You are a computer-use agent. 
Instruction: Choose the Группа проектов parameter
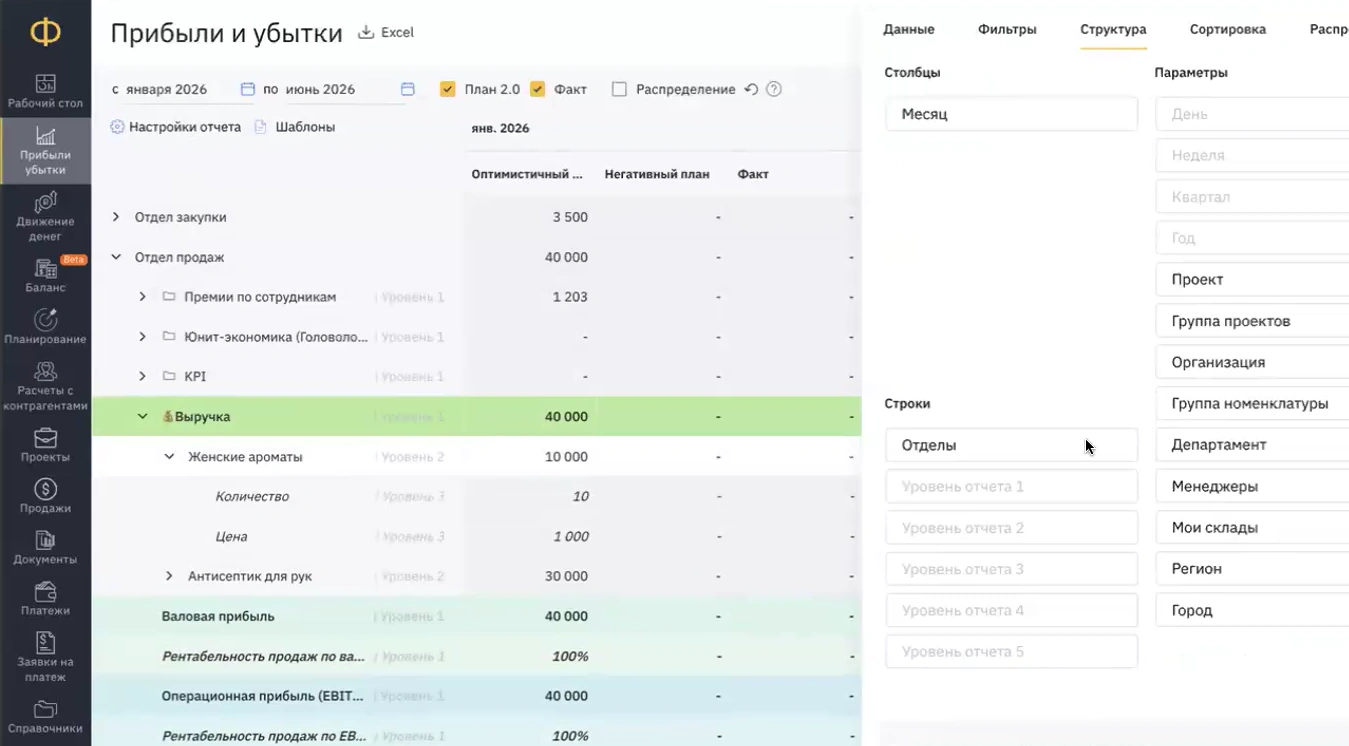click(x=1252, y=321)
